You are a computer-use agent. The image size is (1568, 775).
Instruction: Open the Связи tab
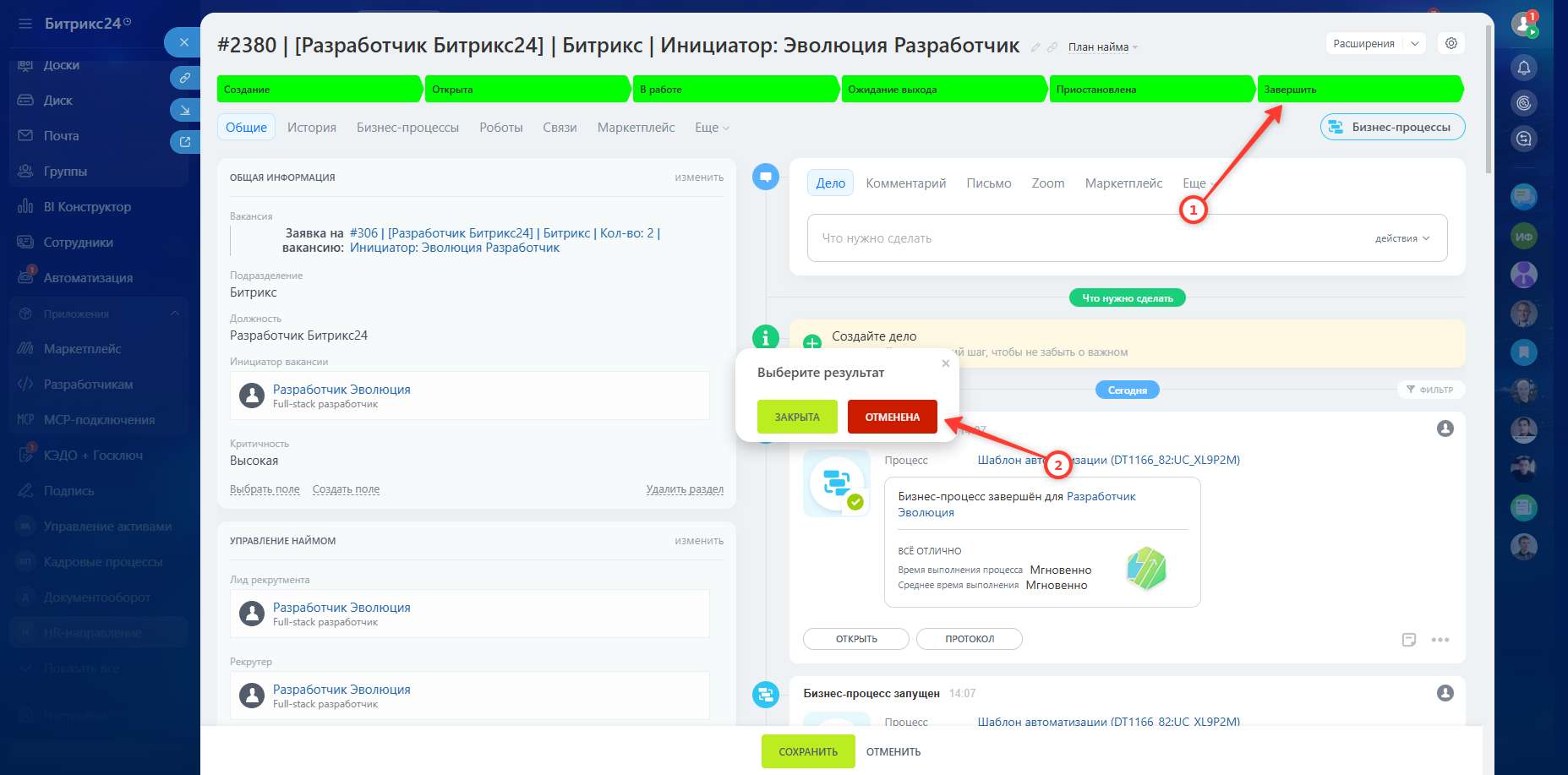[x=560, y=128]
